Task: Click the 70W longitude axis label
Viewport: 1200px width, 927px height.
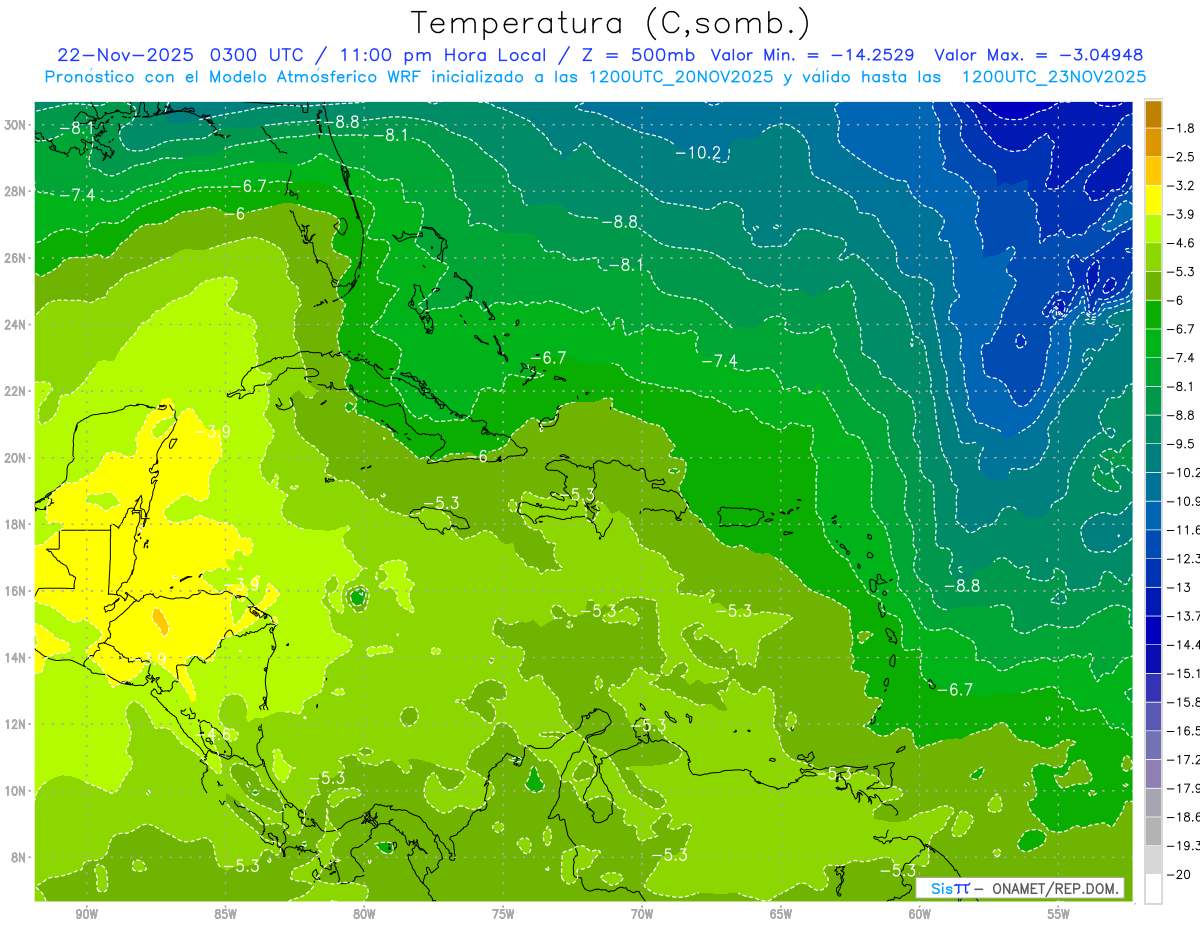Action: 642,914
